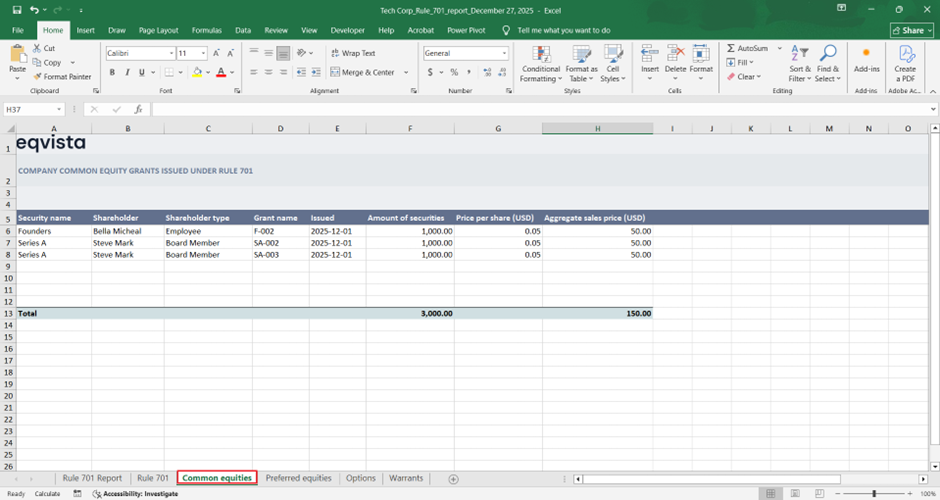940x500 pixels.
Task: Open Conditional Formatting menu
Action: coord(540,60)
